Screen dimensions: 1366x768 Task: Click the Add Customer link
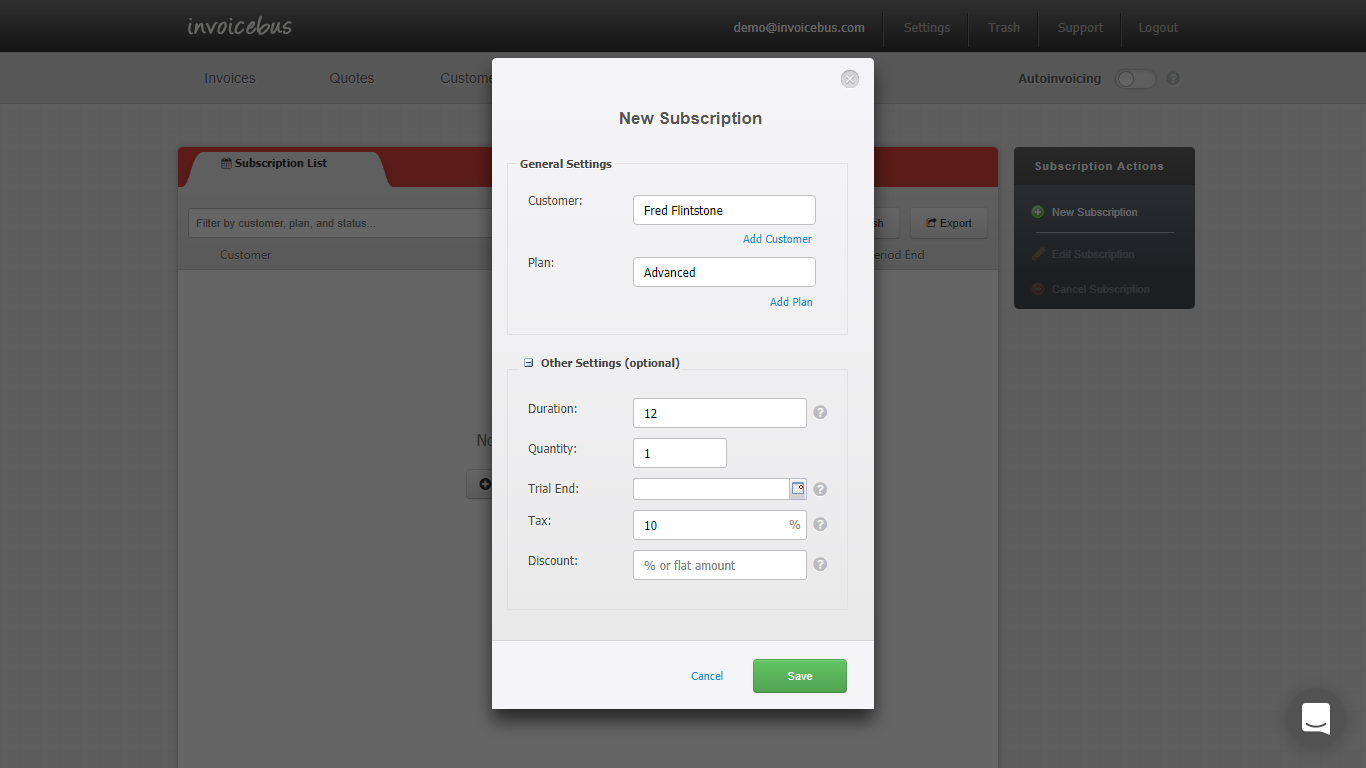(x=777, y=239)
